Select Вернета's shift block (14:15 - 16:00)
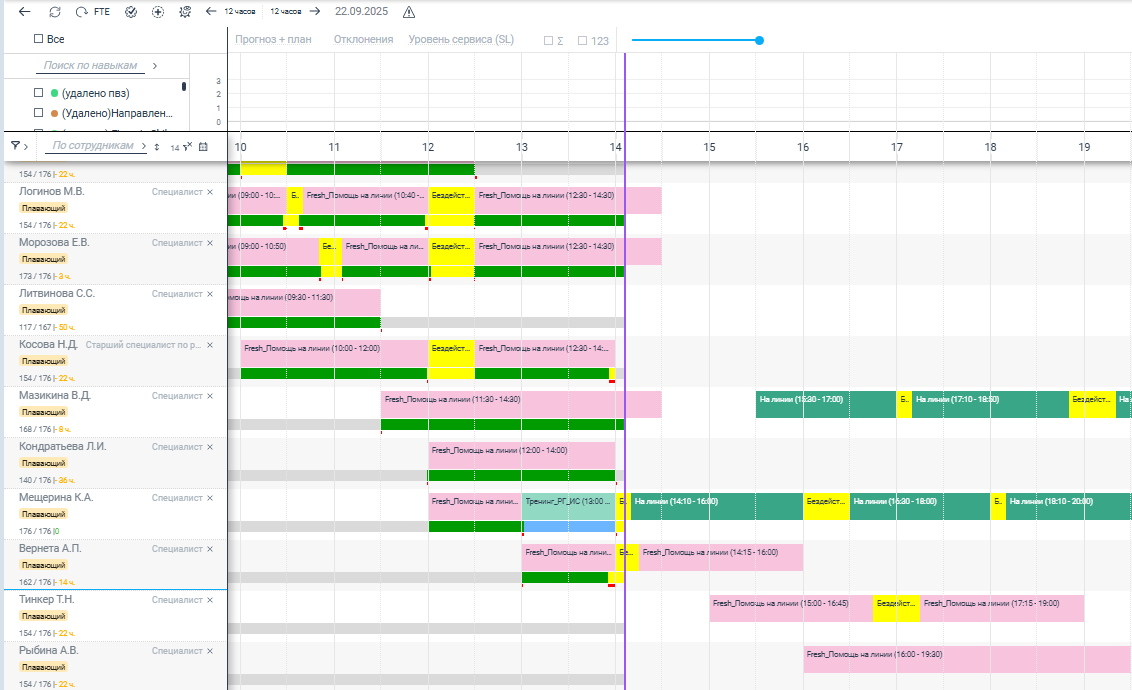1132x690 pixels. click(x=720, y=557)
